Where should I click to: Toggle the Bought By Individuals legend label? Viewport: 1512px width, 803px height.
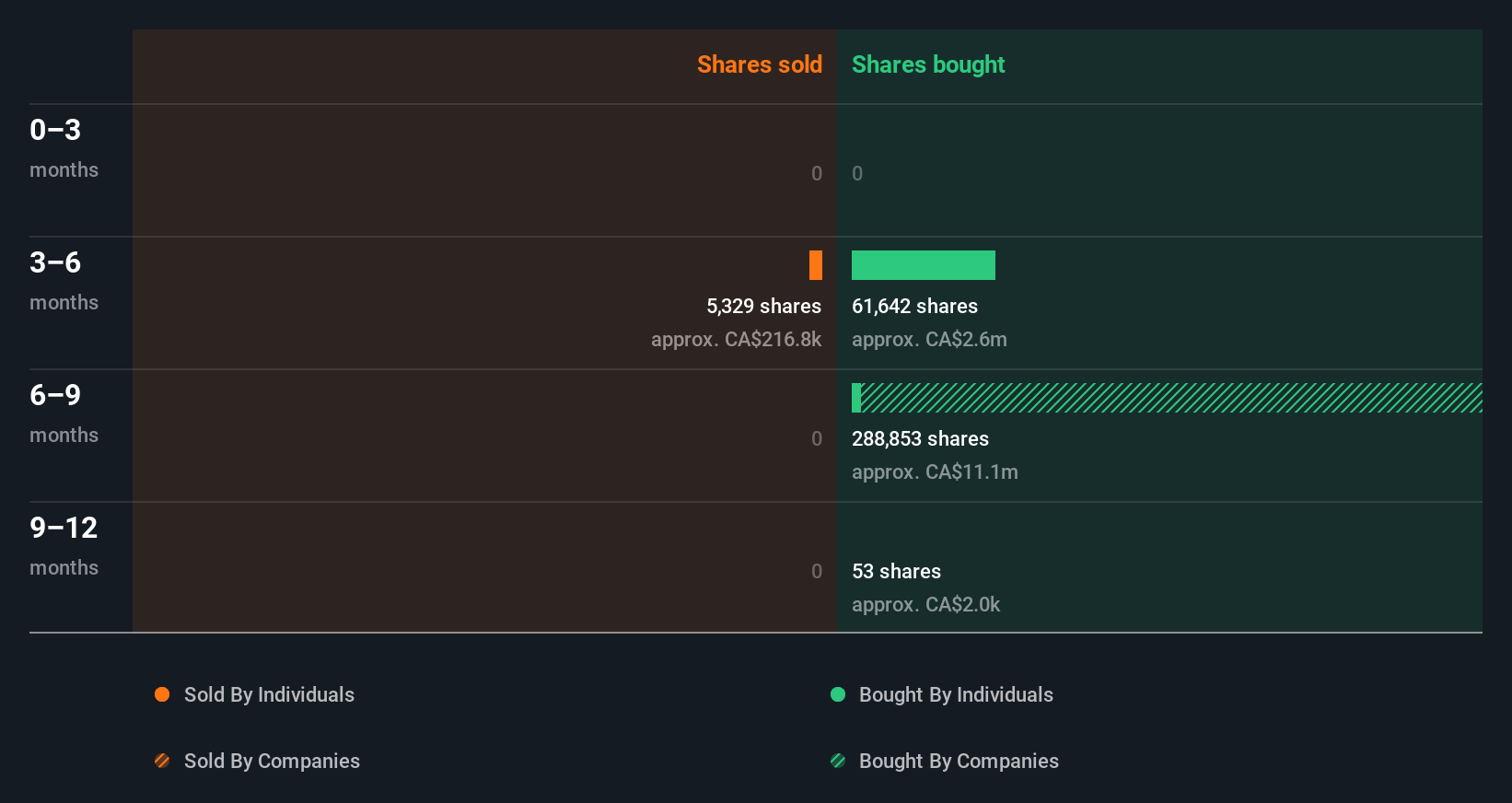pos(956,694)
